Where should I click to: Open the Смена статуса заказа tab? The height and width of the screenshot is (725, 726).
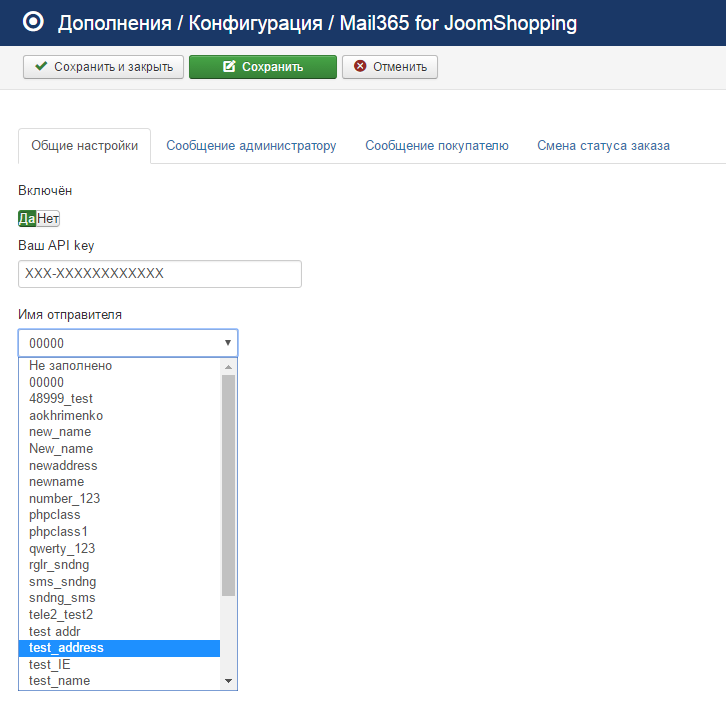point(603,145)
